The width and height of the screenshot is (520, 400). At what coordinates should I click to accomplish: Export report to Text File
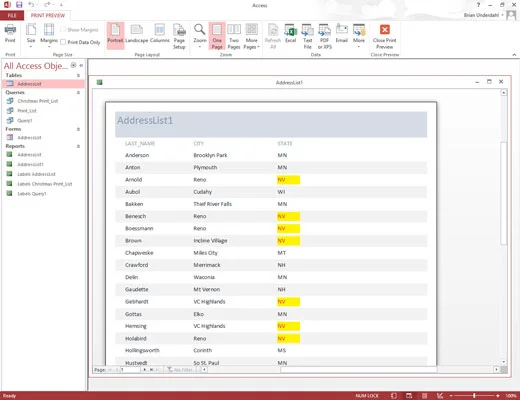(x=307, y=36)
